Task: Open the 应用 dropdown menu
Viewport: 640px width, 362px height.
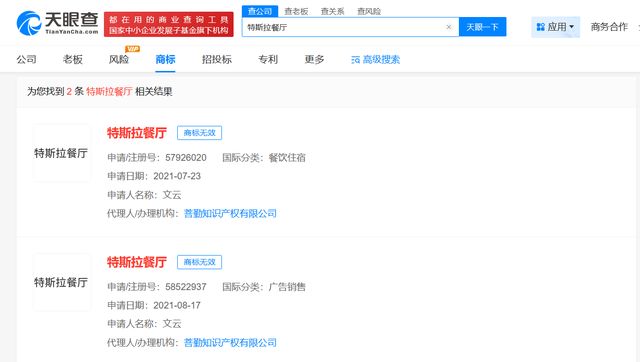Action: click(555, 27)
